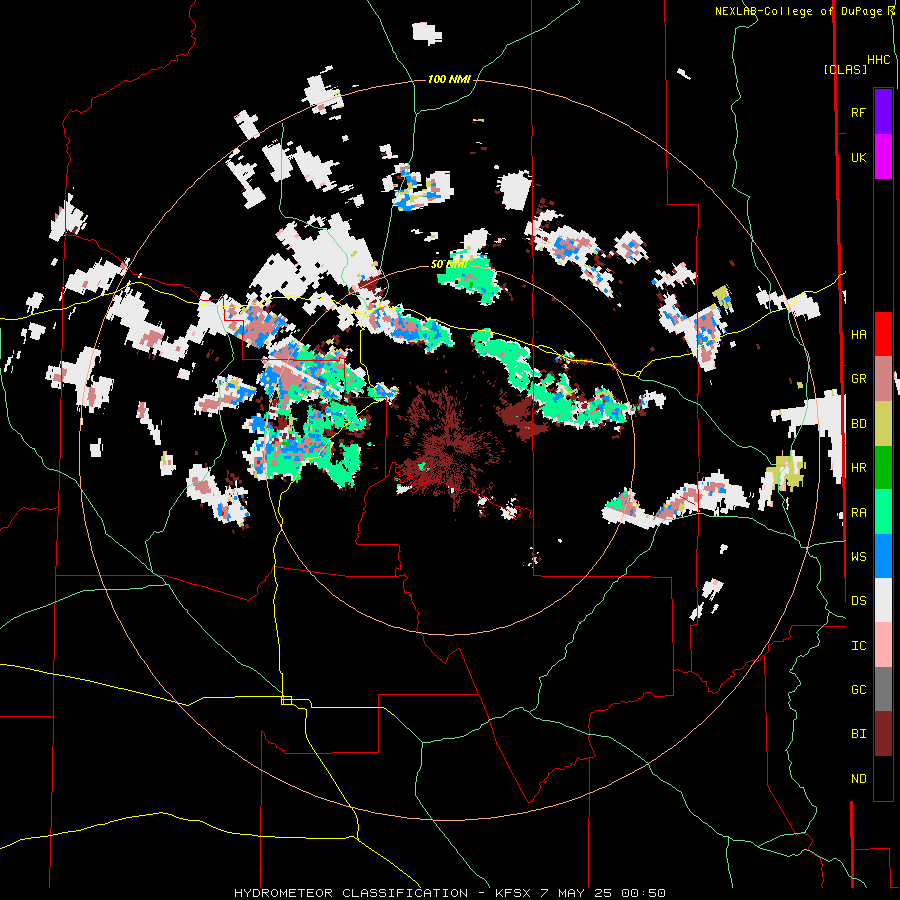Click the HR legend label
The height and width of the screenshot is (900, 900).
pos(858,468)
